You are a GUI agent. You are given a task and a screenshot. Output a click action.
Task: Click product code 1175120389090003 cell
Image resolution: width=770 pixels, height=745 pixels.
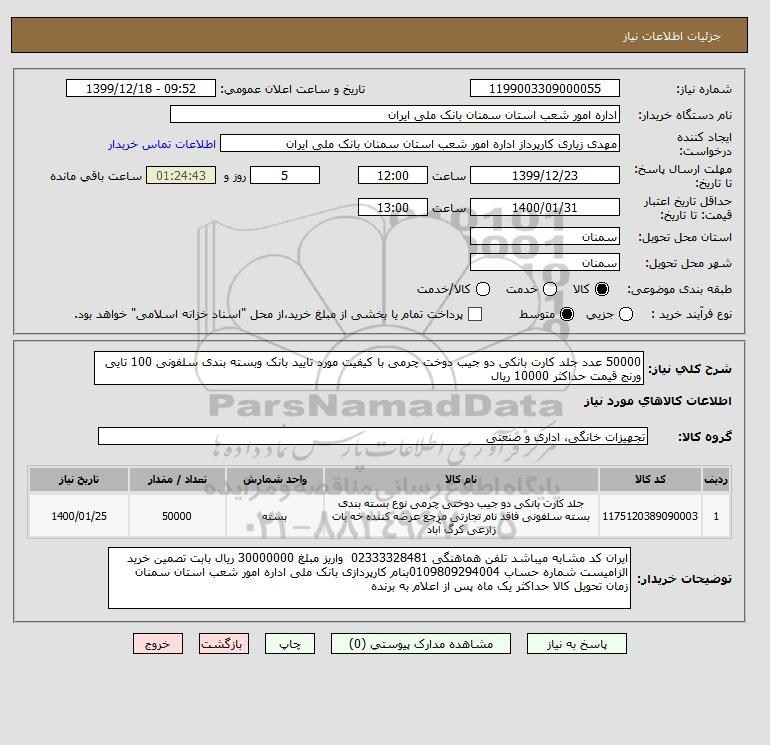(x=650, y=516)
